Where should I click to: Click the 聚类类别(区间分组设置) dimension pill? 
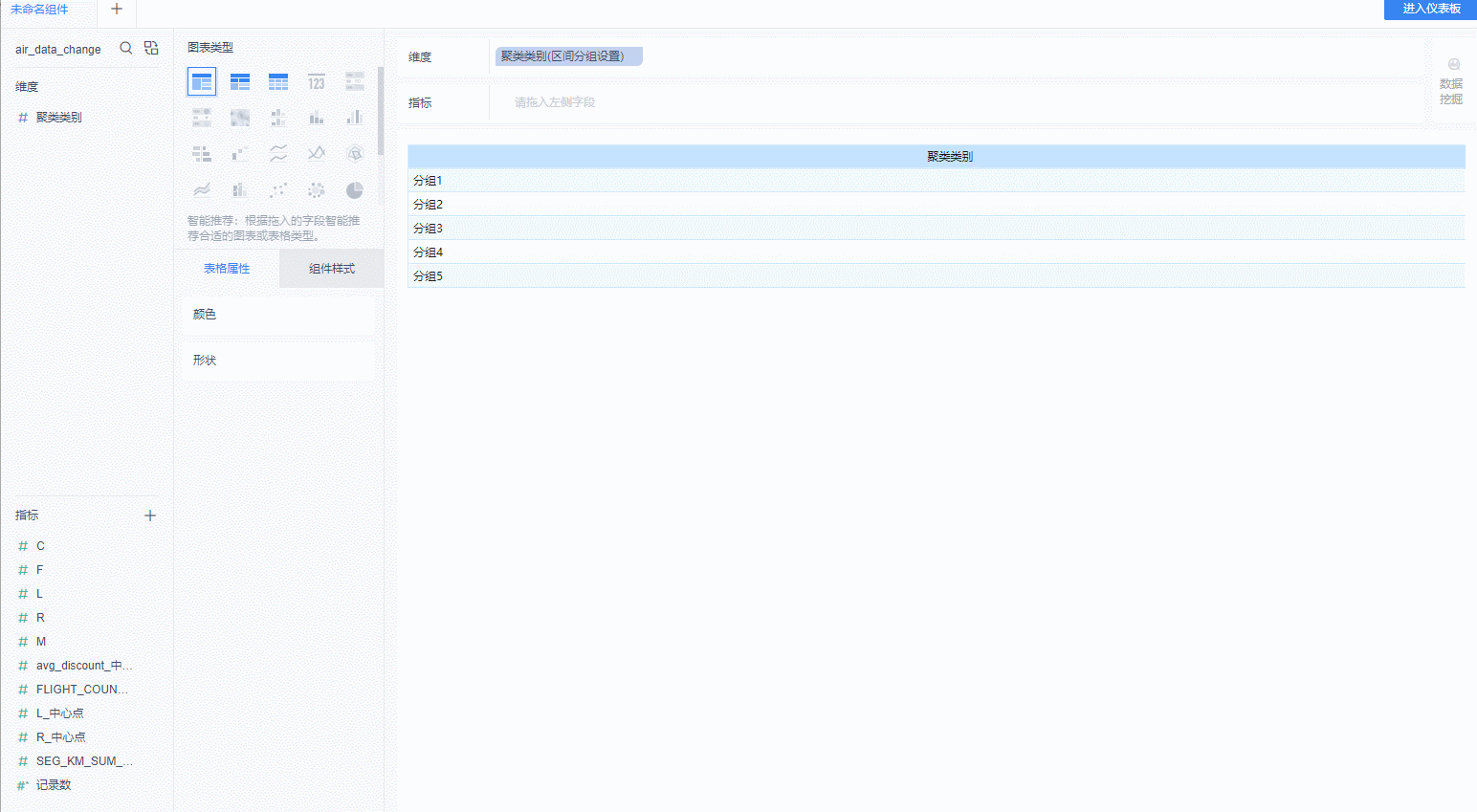point(569,56)
